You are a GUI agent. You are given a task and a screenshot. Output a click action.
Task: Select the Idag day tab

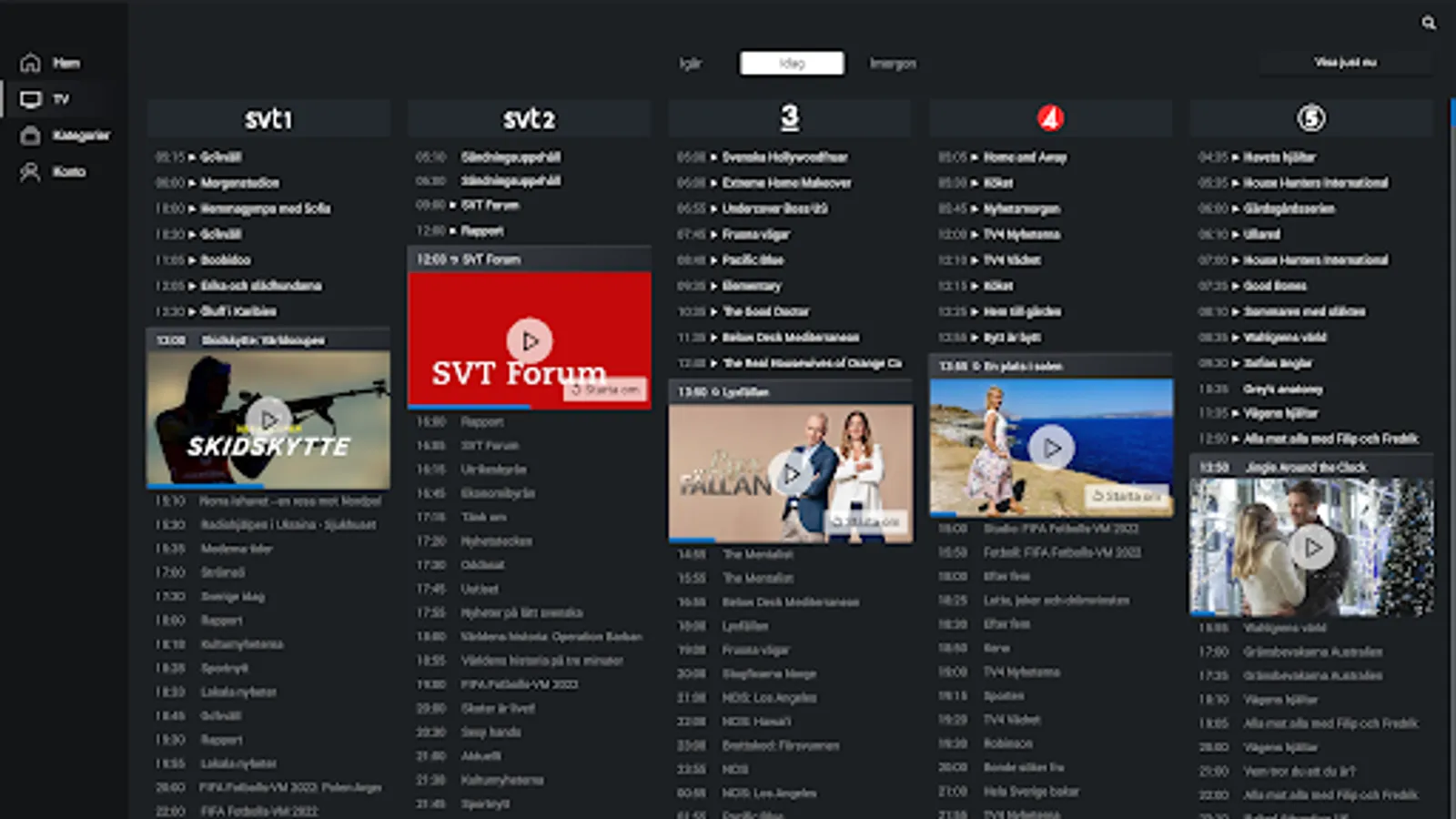click(792, 63)
